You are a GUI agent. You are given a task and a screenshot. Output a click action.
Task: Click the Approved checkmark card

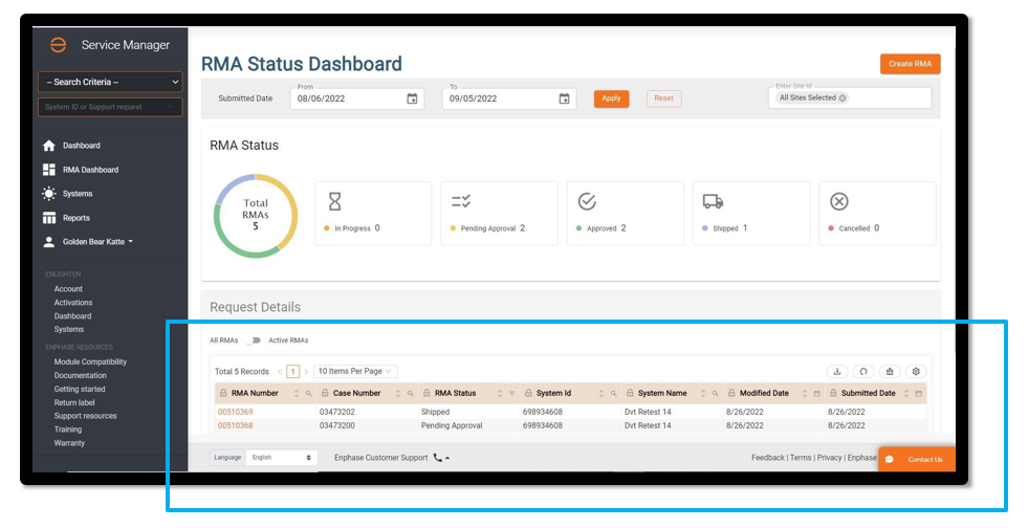click(x=625, y=213)
